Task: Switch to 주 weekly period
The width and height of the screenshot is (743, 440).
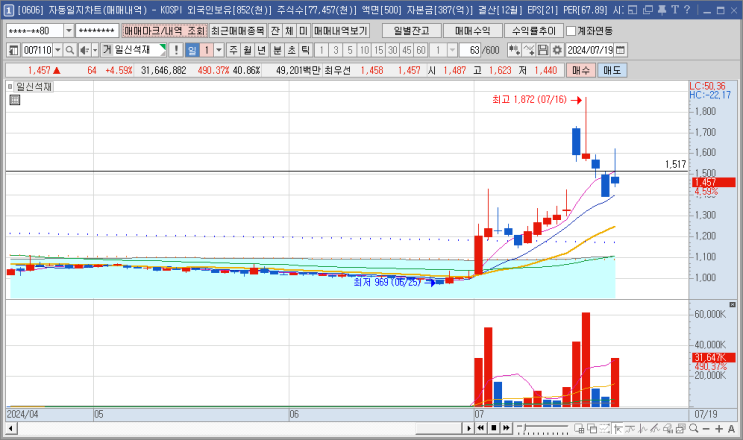Action: pyautogui.click(x=233, y=50)
